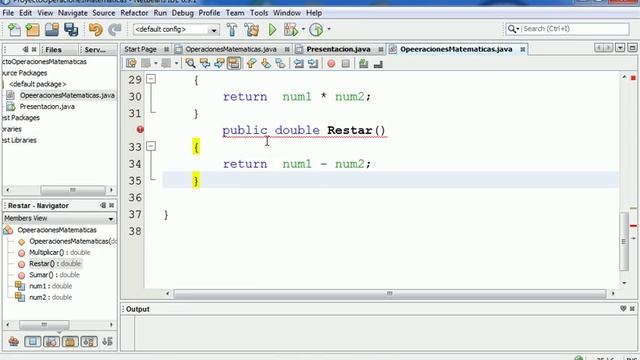
Task: Click the Toggle Bookmark icon
Action: point(280,63)
